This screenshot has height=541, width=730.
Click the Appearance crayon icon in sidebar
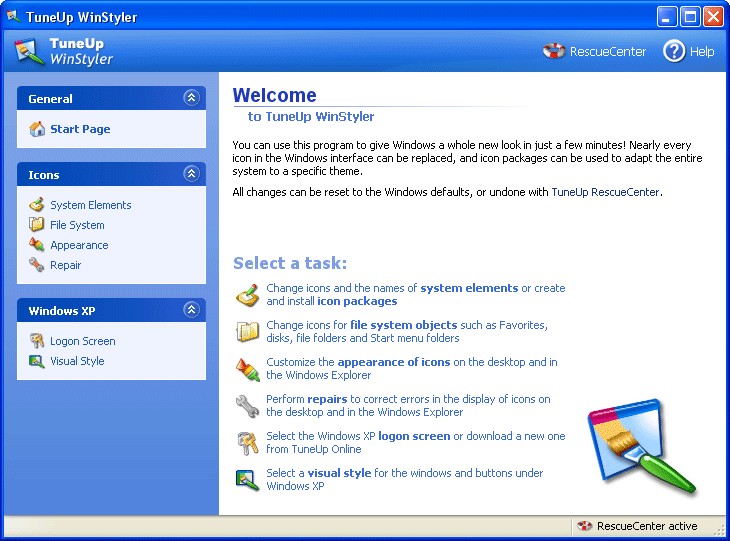click(x=37, y=245)
